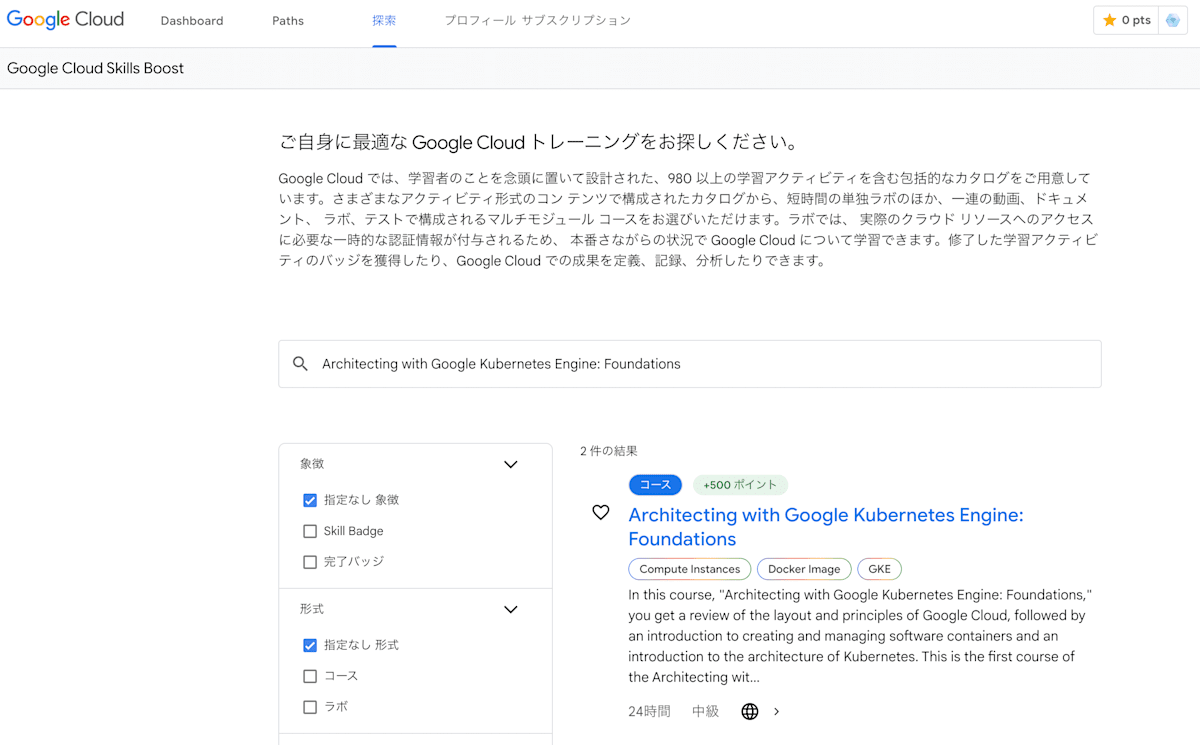
Task: Click the Google Cloud logo
Action: [x=65, y=20]
